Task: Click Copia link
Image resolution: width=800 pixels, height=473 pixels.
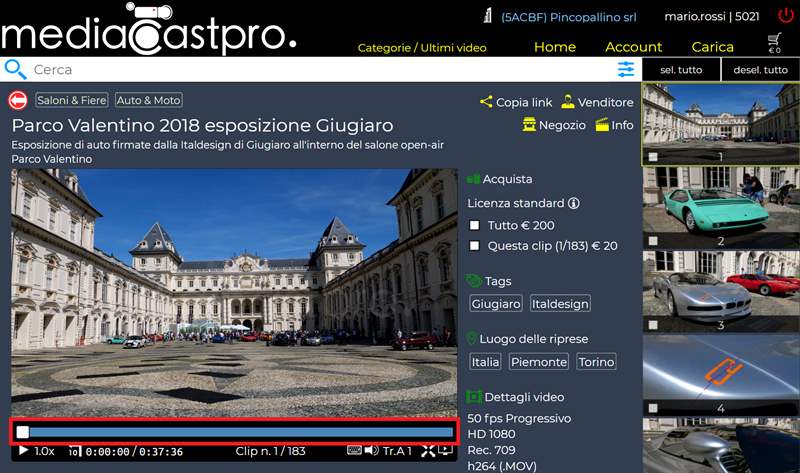Action: [524, 103]
